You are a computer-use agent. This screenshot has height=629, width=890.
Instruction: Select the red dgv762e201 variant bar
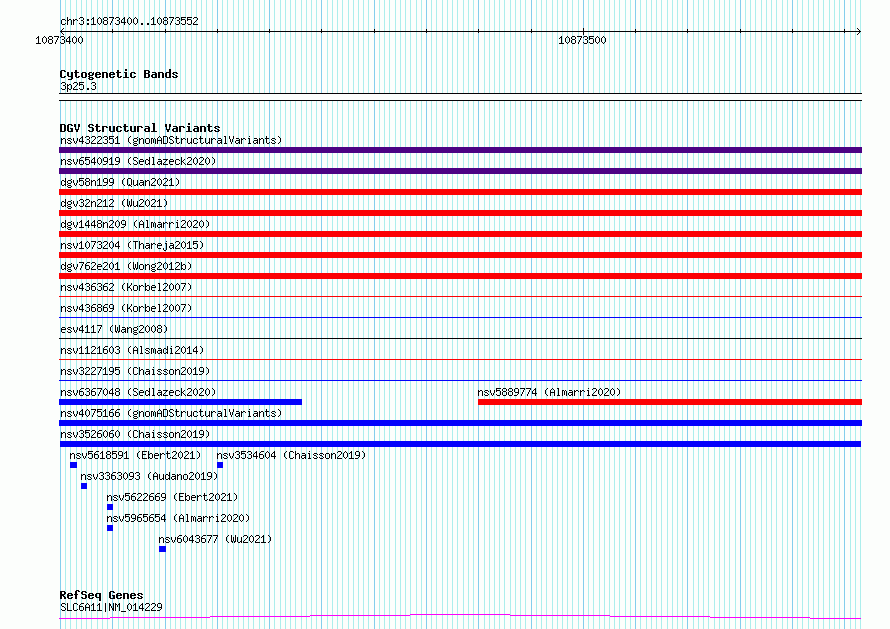click(x=460, y=276)
